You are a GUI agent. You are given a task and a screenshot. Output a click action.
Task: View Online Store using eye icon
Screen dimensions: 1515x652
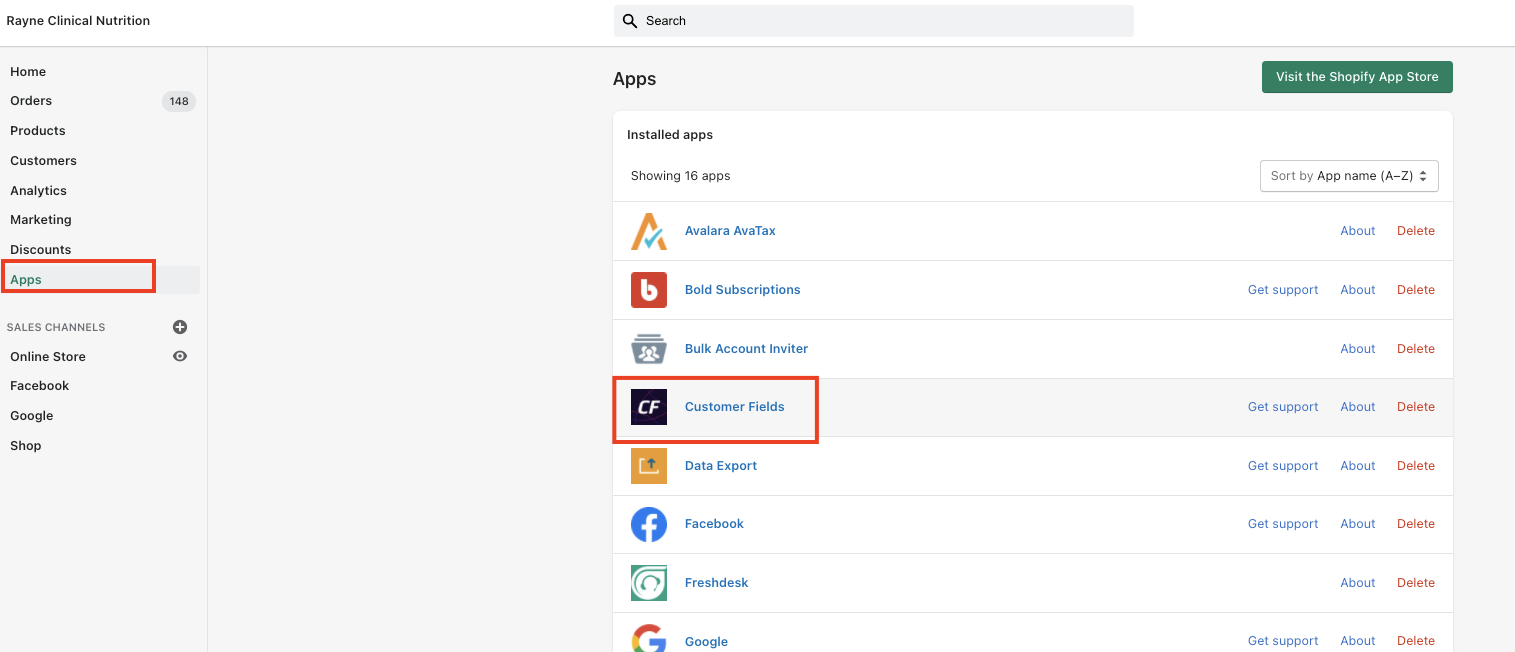point(180,356)
